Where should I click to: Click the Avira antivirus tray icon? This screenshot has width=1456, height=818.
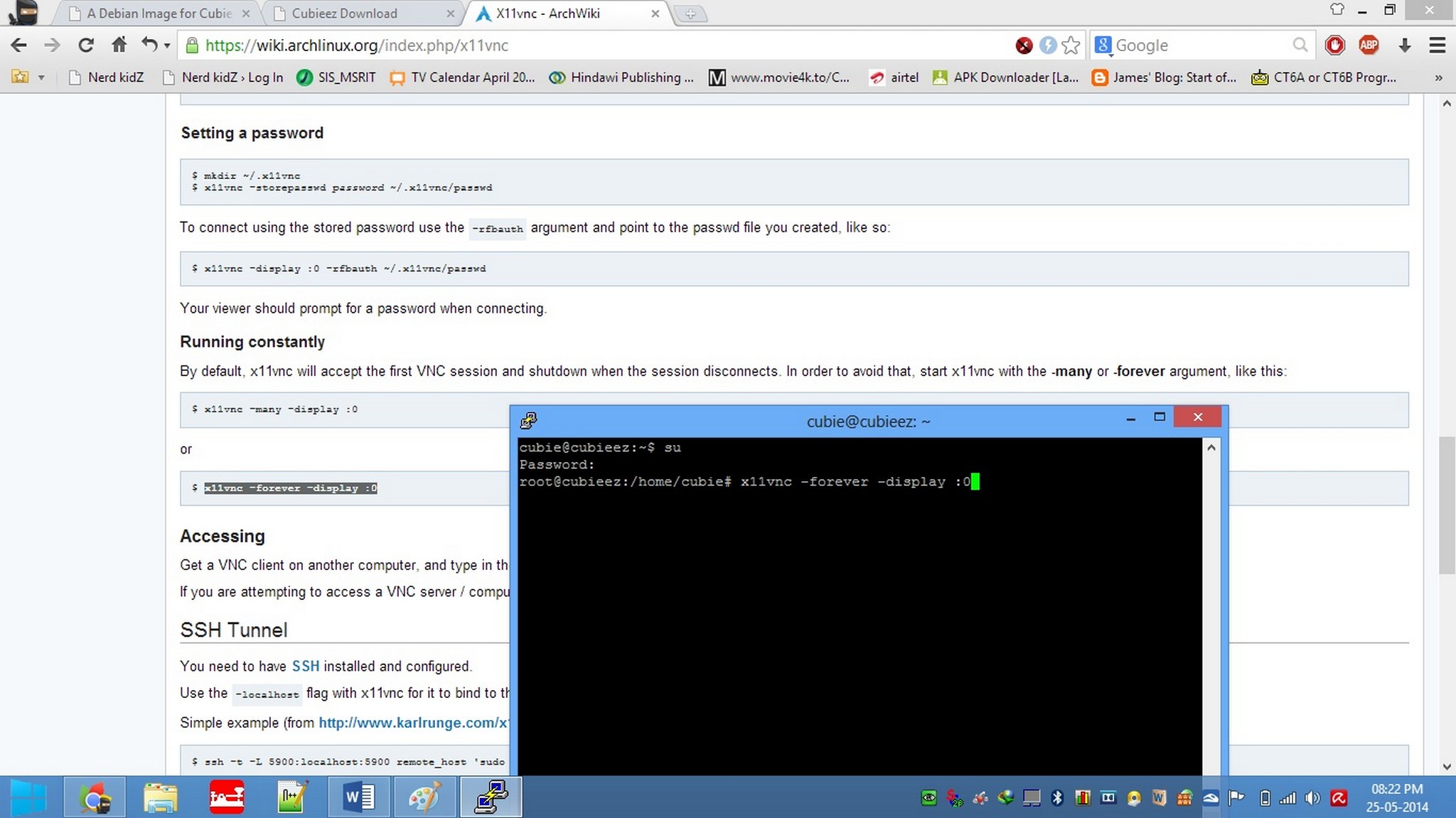coord(1339,798)
